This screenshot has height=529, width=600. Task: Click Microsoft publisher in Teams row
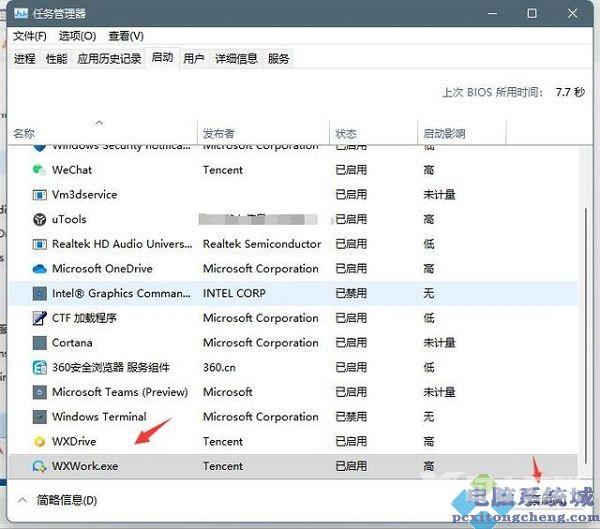pos(228,392)
